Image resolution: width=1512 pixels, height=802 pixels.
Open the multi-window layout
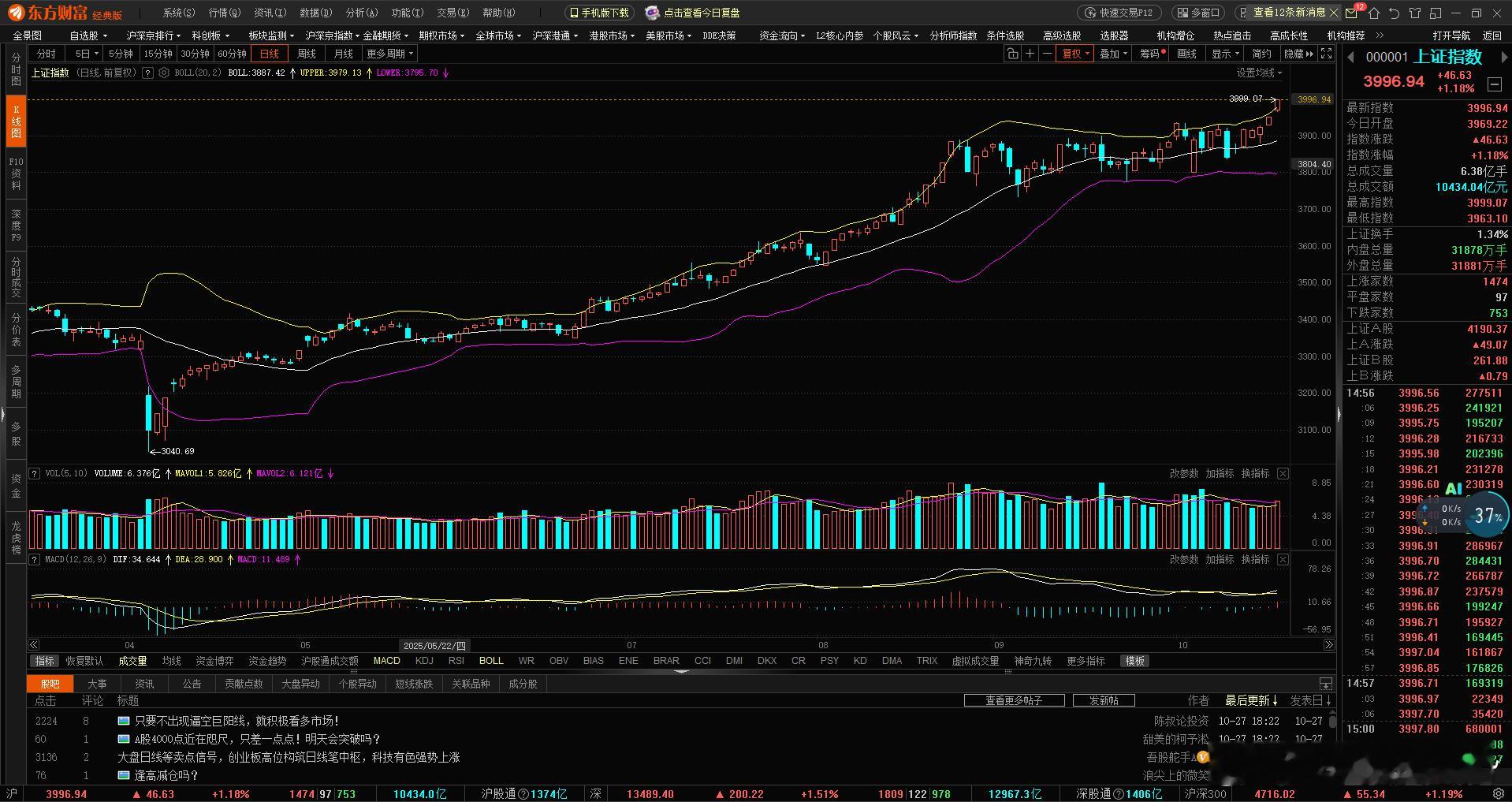1197,13
